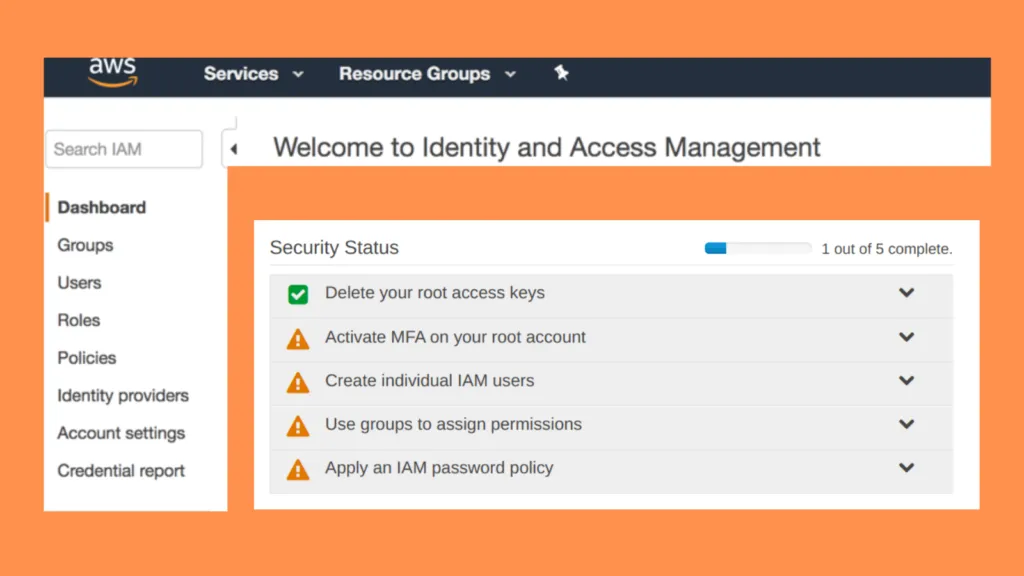Expand Create individual IAM users chevron

tap(906, 380)
